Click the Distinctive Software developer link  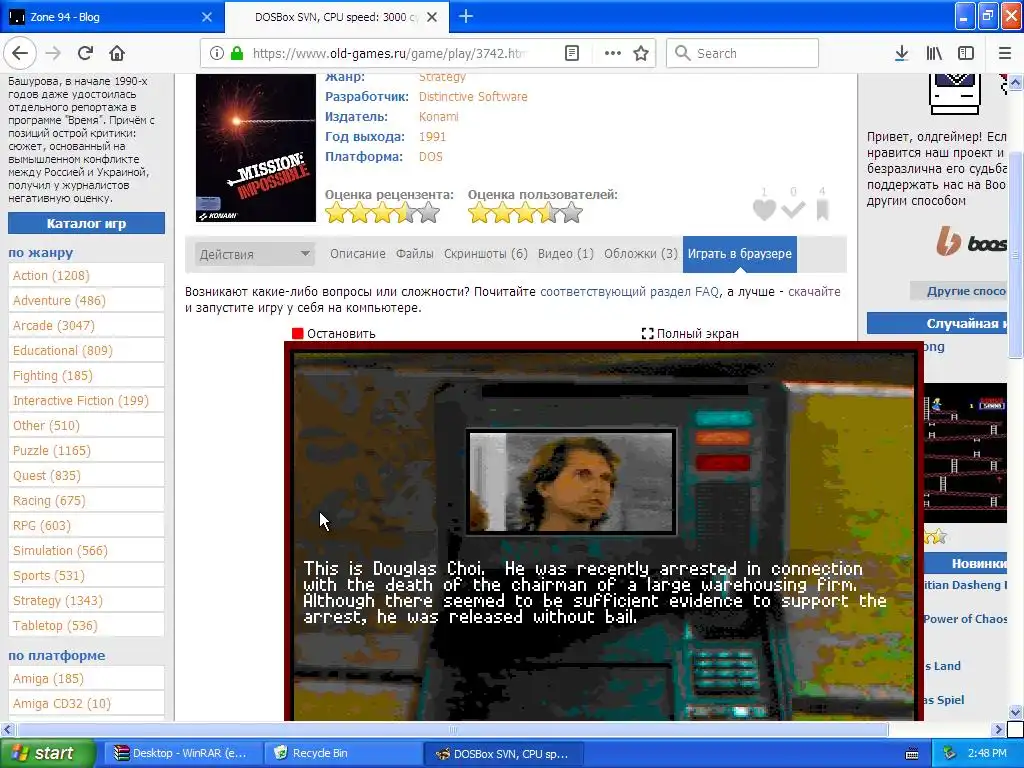click(x=473, y=97)
